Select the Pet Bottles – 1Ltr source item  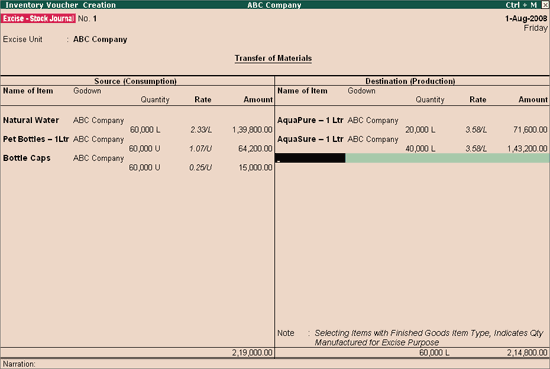[x=36, y=139]
